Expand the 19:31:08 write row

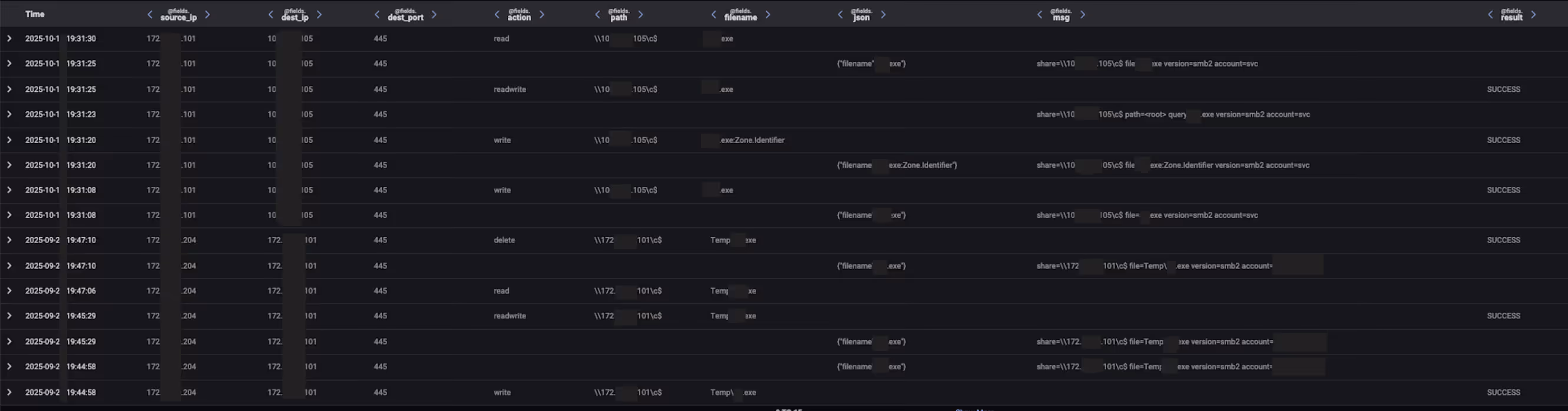tap(9, 190)
